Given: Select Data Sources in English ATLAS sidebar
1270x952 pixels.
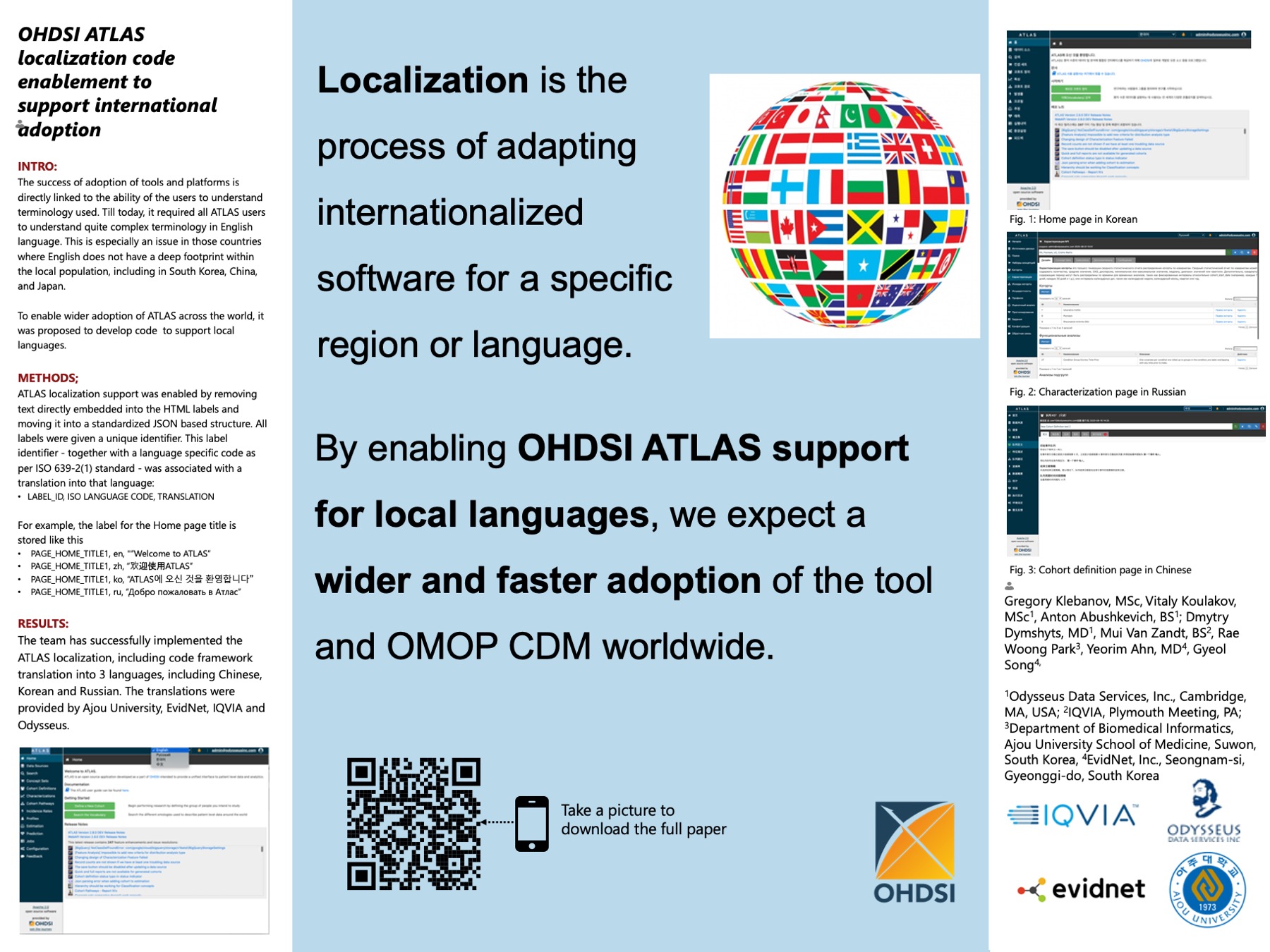Looking at the screenshot, I should coord(37,766).
